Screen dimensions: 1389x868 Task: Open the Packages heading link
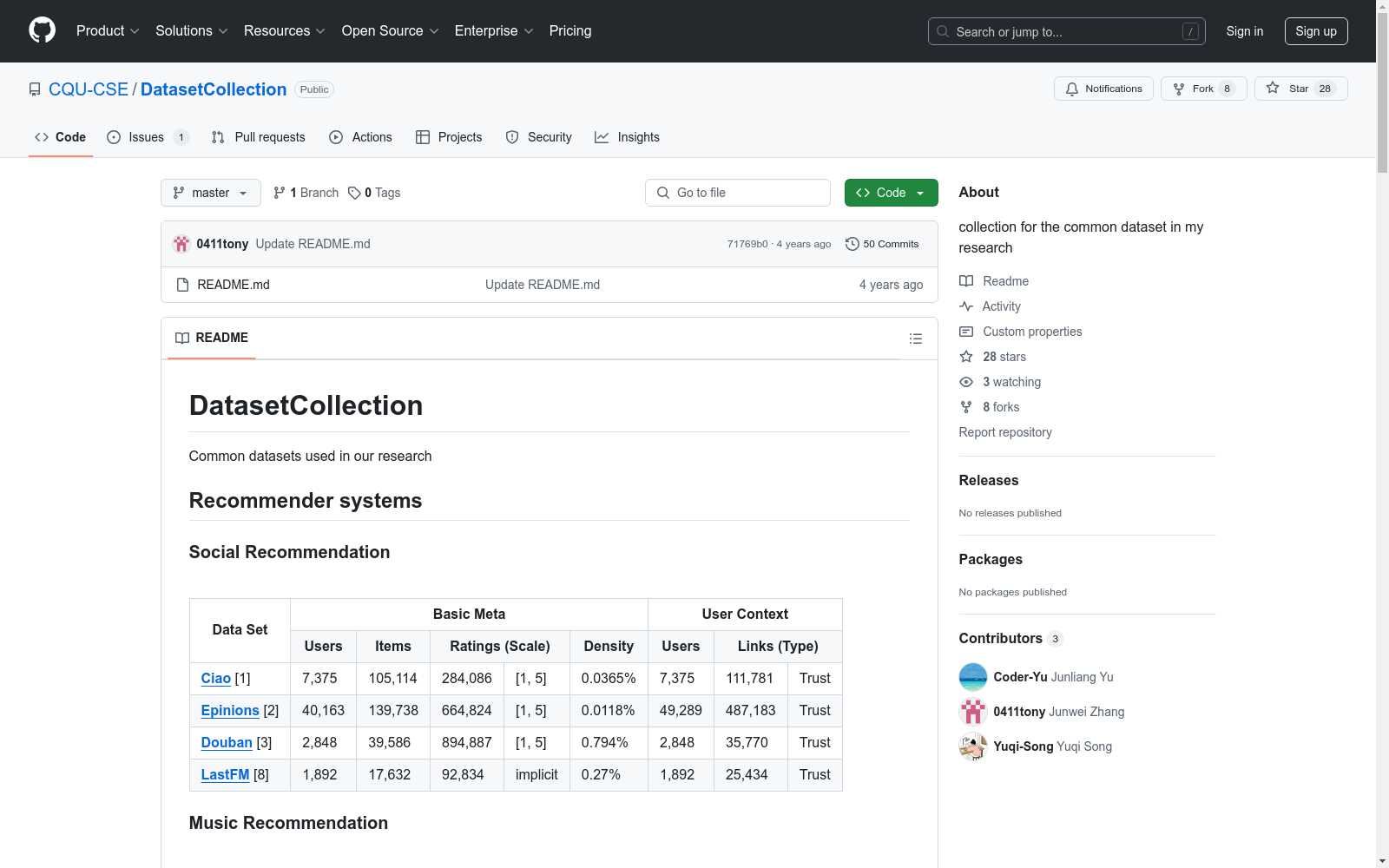click(991, 559)
